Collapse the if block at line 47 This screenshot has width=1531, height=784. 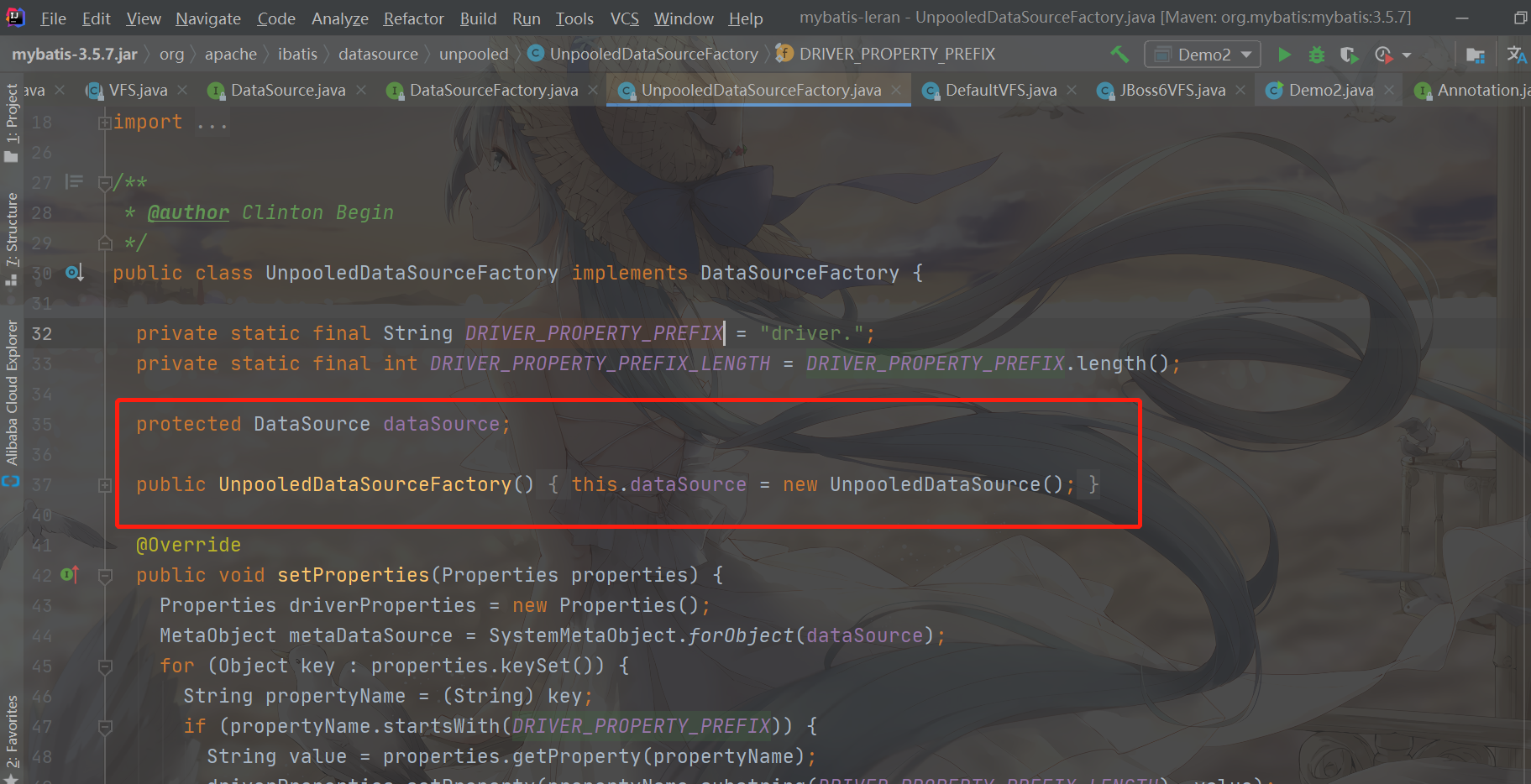[x=105, y=727]
